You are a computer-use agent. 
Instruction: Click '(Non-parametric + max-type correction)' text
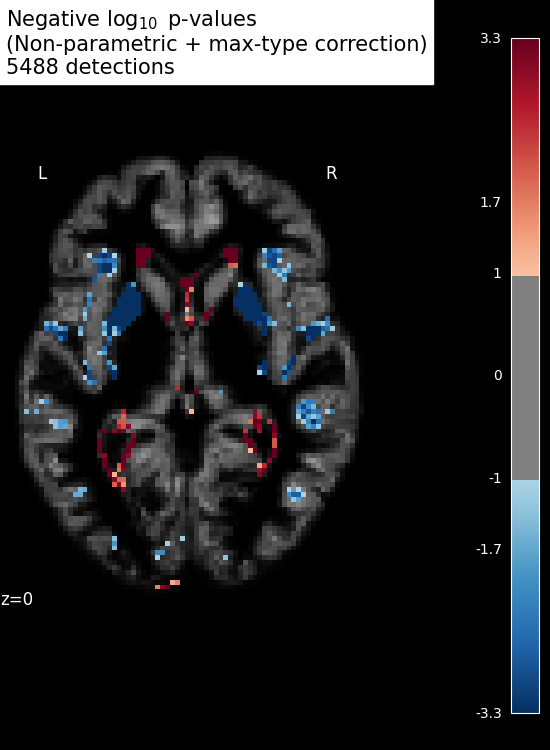[x=217, y=44]
